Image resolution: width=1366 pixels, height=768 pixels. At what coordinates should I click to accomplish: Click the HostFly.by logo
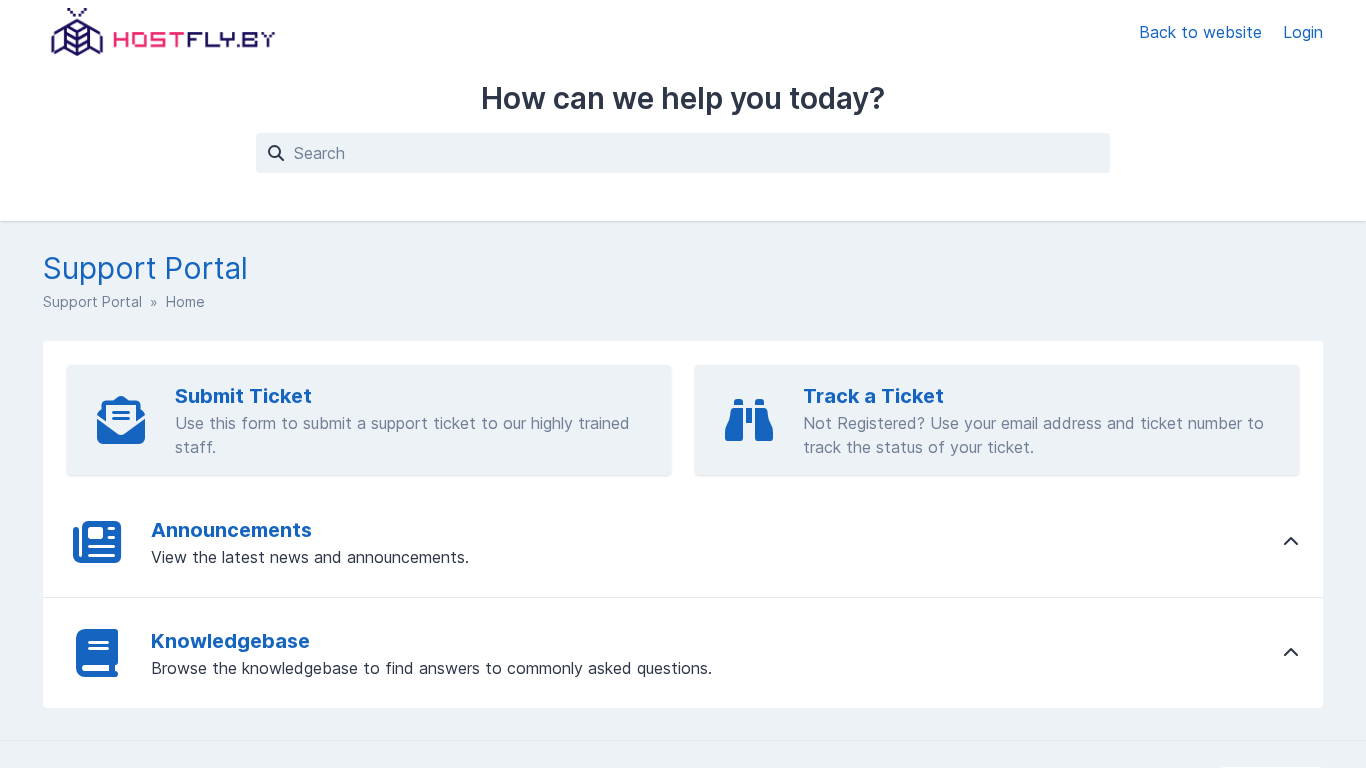(163, 33)
